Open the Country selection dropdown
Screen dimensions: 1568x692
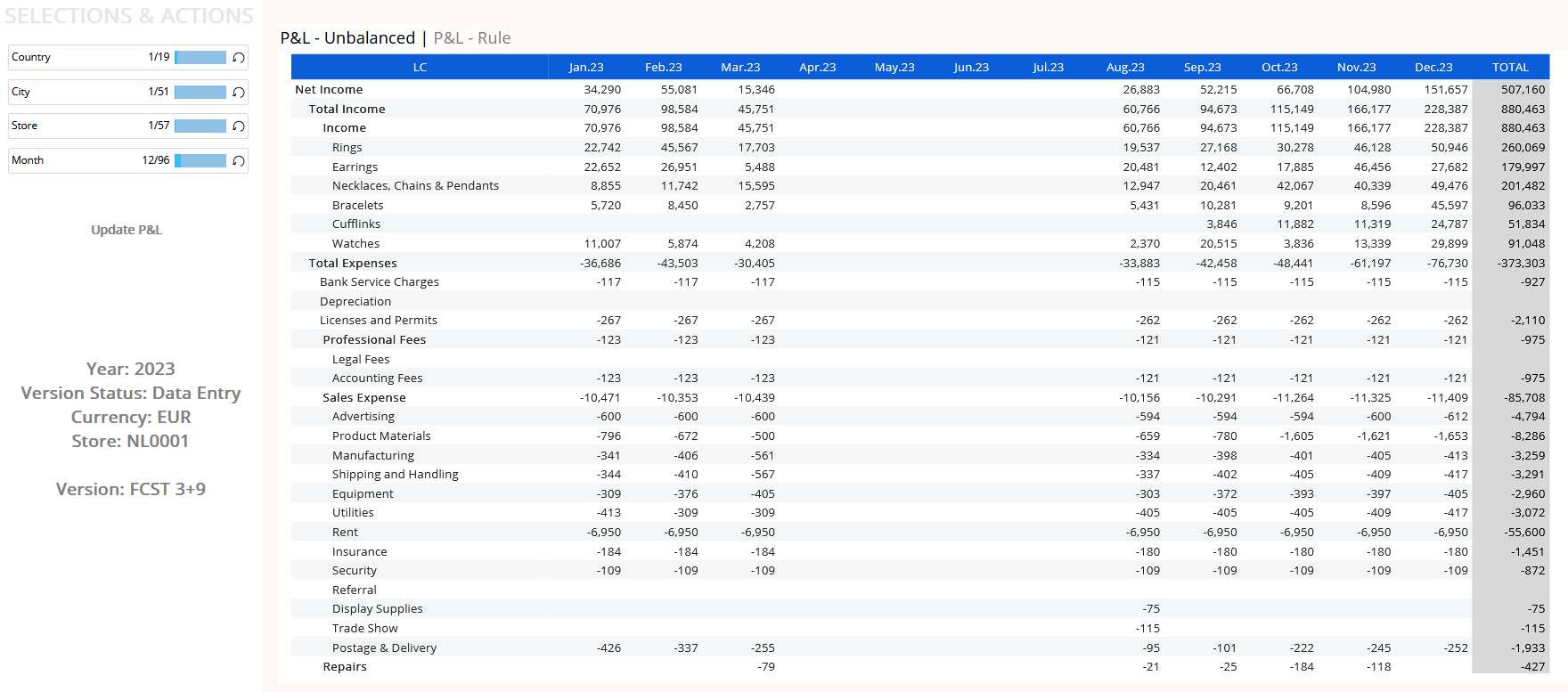(127, 57)
